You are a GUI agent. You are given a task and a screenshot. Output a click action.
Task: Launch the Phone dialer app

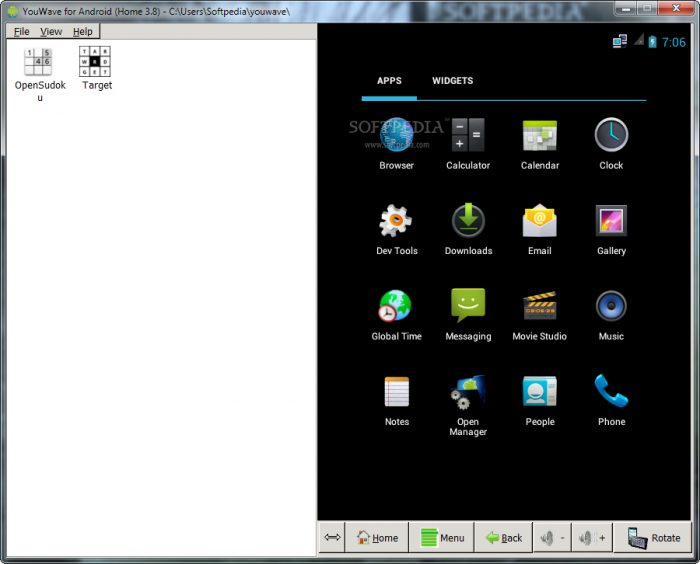(611, 391)
